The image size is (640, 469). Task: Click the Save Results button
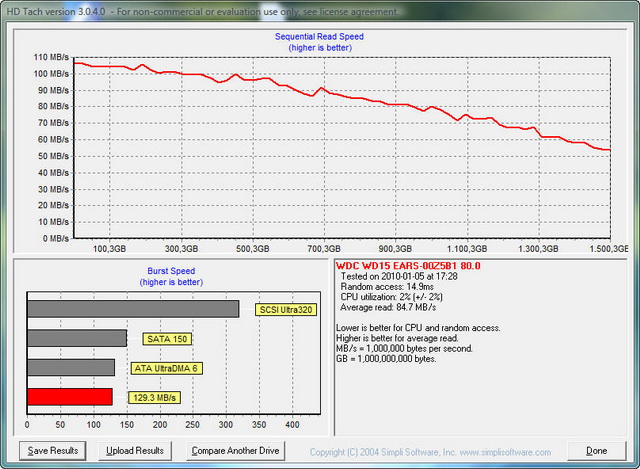tap(52, 451)
